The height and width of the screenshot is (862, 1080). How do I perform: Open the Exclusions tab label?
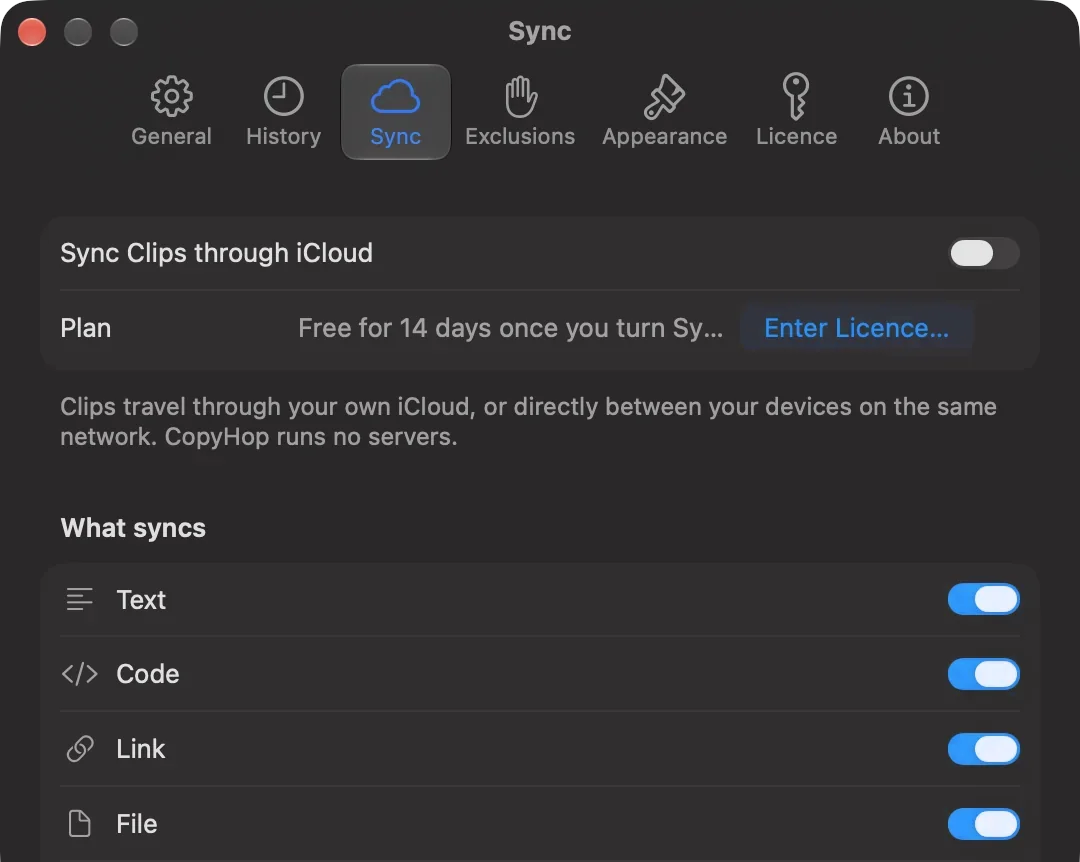(x=520, y=136)
